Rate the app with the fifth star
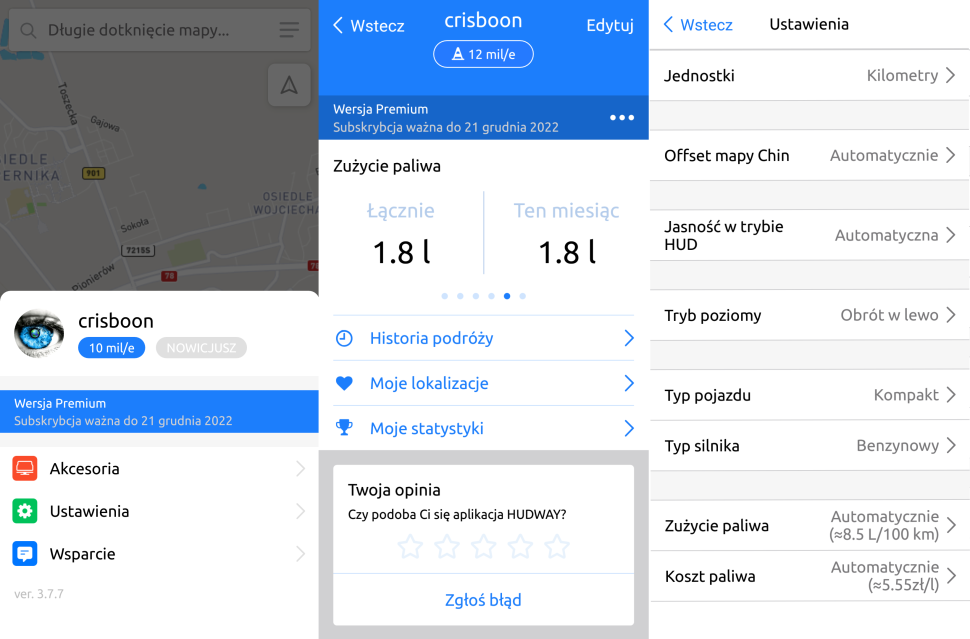This screenshot has height=639, width=970. click(x=557, y=546)
